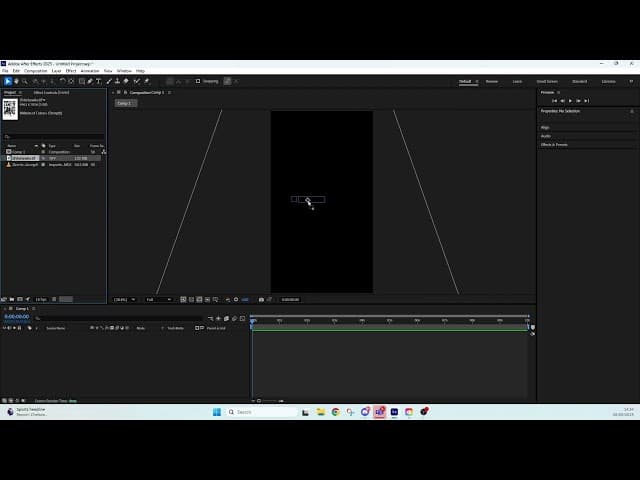Expand the Effects & Presets panel
Viewport: 640px width, 480px height.
pos(555,145)
